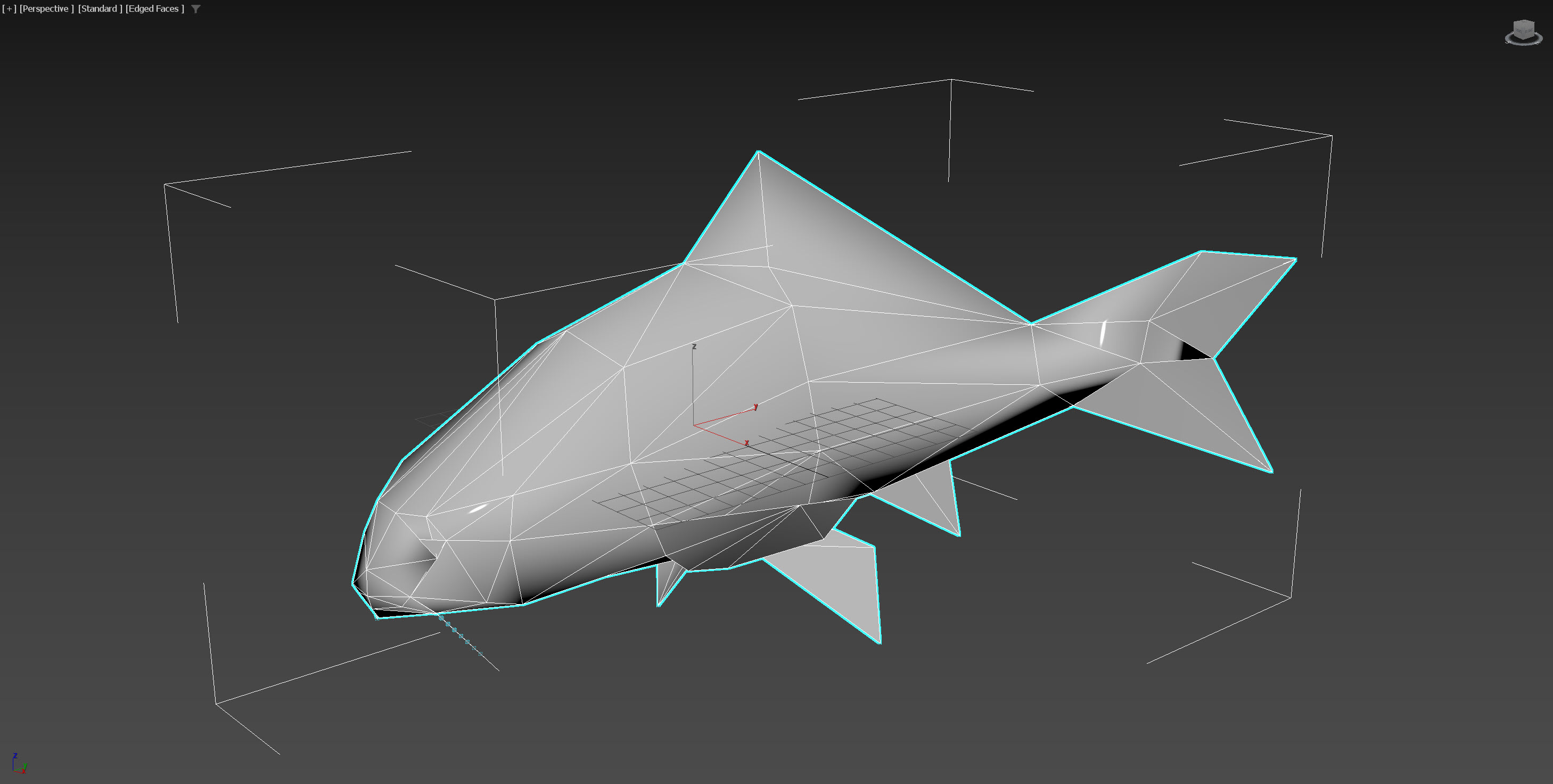This screenshot has width=1553, height=784.
Task: Click the gizmo X axis label
Action: (x=747, y=443)
